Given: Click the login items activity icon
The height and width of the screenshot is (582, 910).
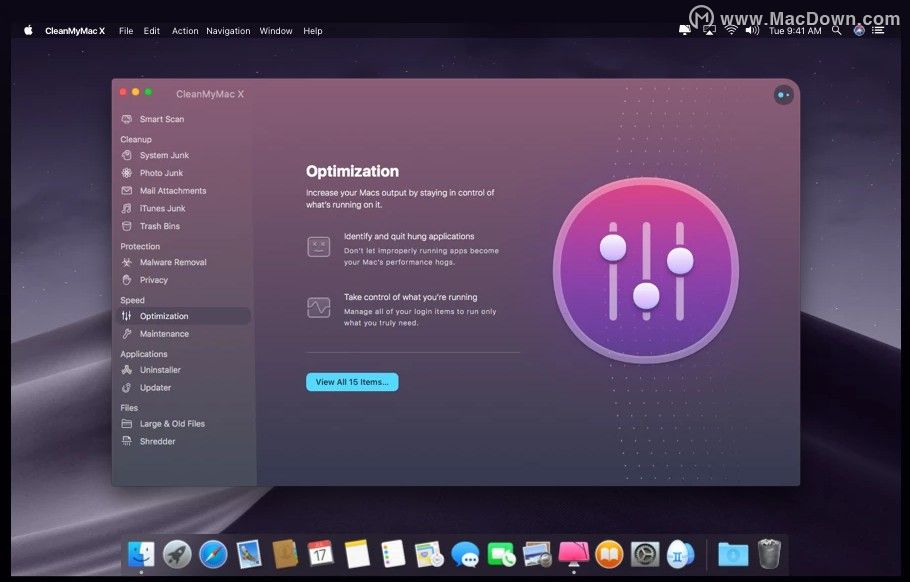Looking at the screenshot, I should point(319,307).
